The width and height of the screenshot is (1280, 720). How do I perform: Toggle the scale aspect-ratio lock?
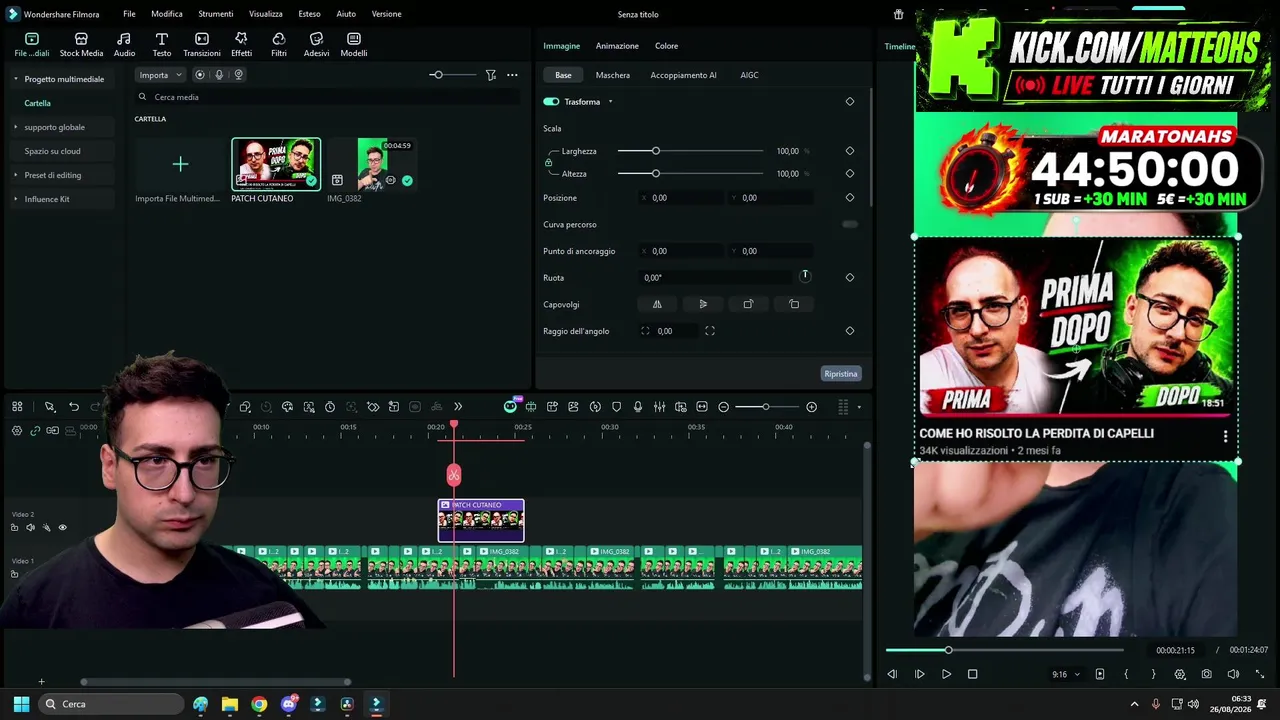pos(548,162)
